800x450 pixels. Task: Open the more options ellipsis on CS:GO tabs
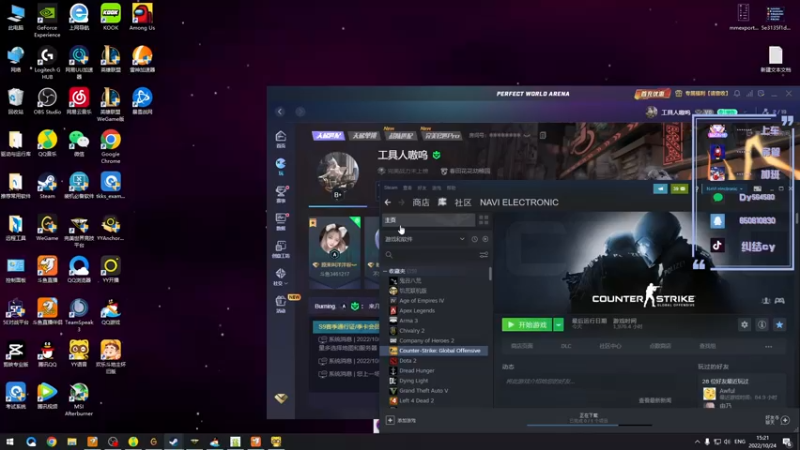[768, 346]
